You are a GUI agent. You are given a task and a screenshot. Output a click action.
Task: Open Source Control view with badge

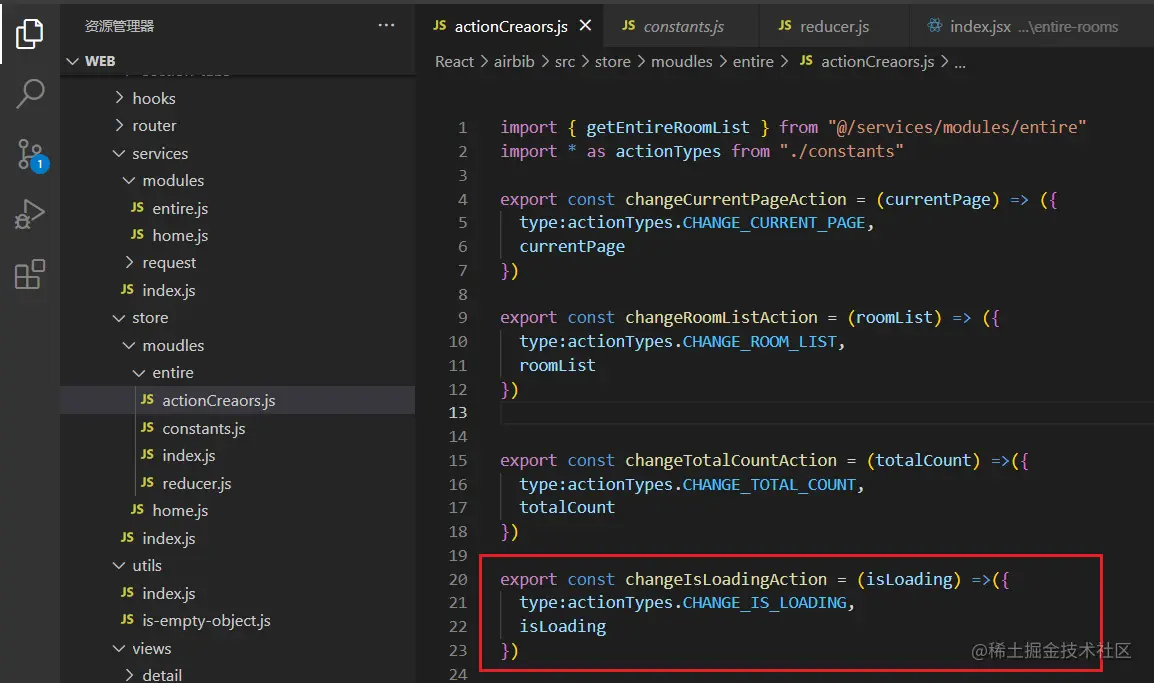coord(31,155)
